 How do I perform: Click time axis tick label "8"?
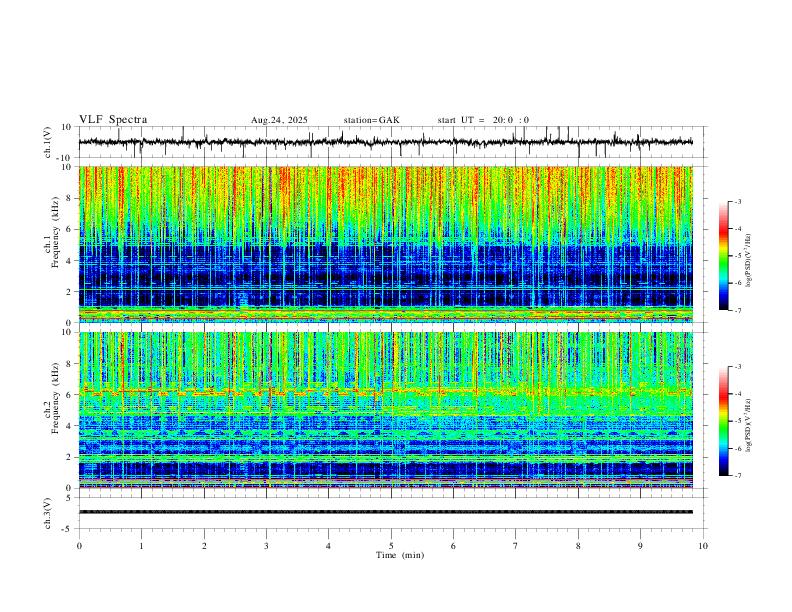(x=578, y=546)
